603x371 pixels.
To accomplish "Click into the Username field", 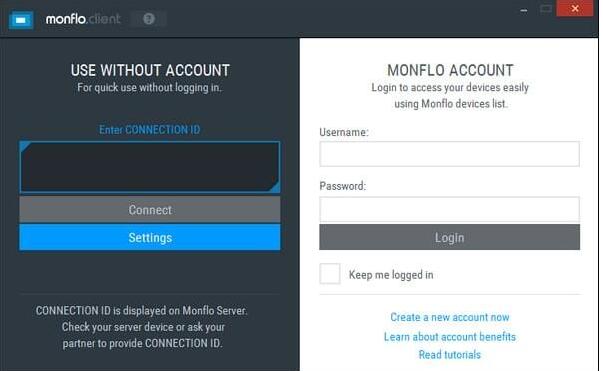I will pos(449,154).
